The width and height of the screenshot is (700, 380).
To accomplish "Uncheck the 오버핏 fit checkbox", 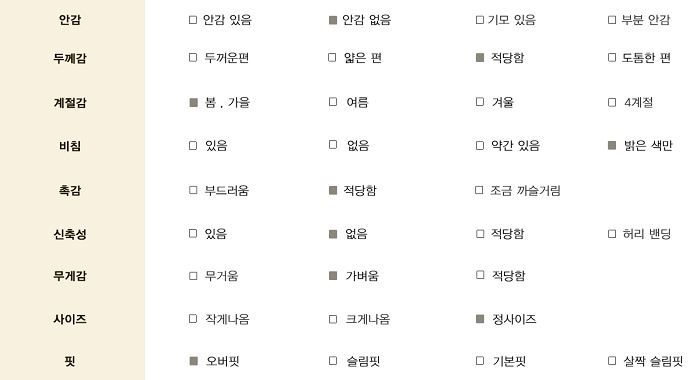I will point(193,361).
